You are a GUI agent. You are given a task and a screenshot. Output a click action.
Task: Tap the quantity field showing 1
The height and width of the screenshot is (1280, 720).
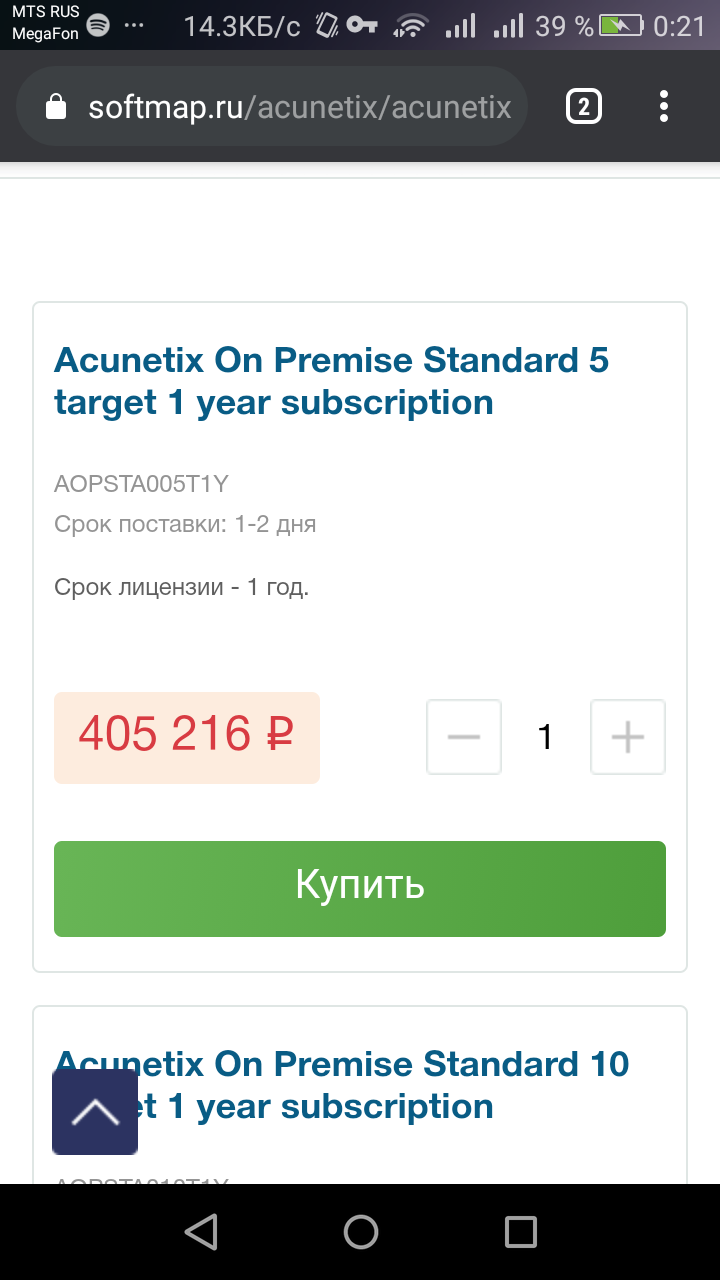[x=545, y=737]
